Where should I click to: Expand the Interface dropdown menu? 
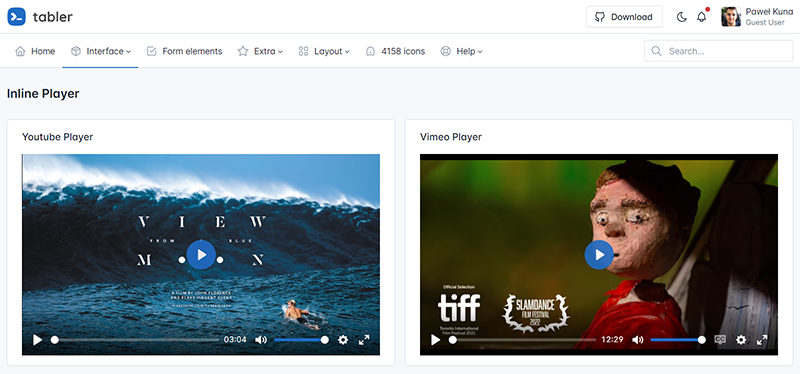tap(101, 51)
